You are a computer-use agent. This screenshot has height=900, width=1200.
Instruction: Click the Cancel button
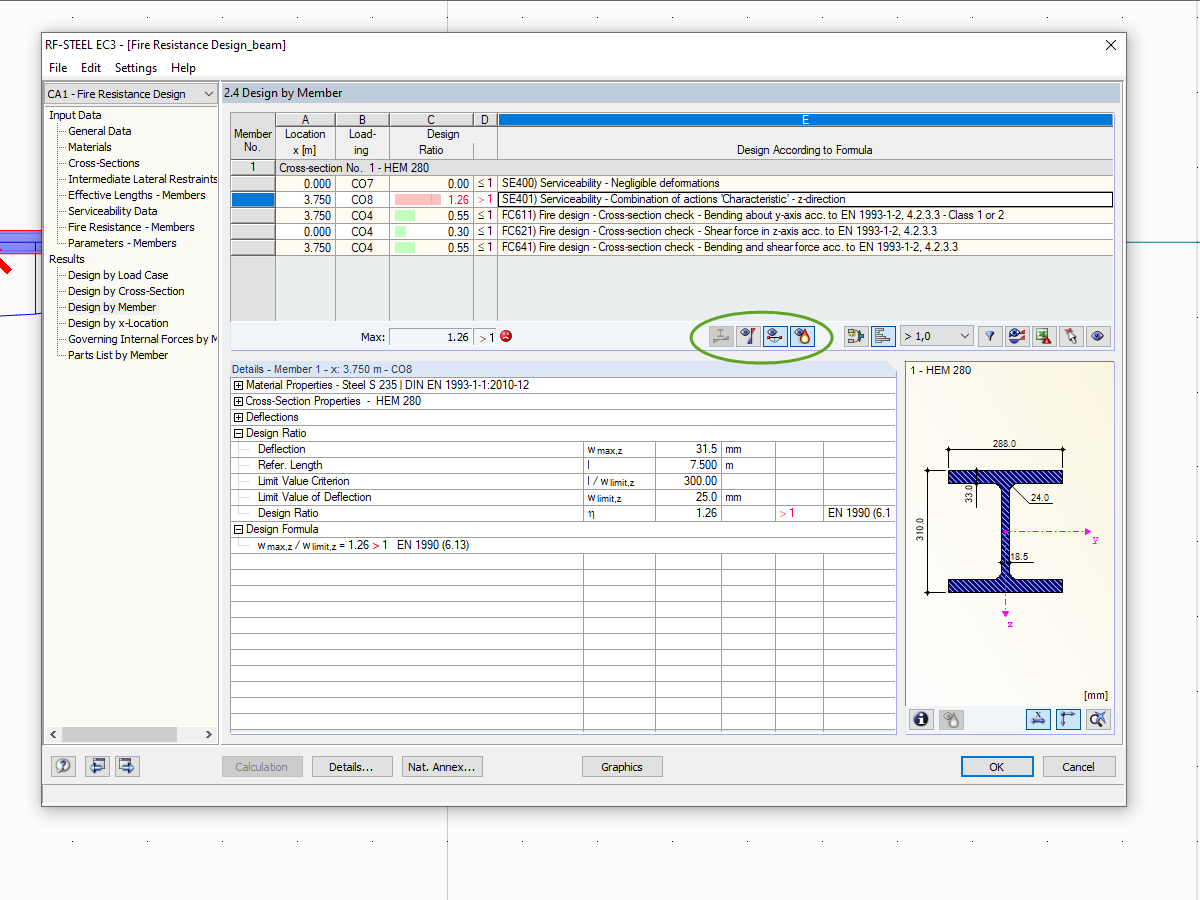pos(1079,767)
